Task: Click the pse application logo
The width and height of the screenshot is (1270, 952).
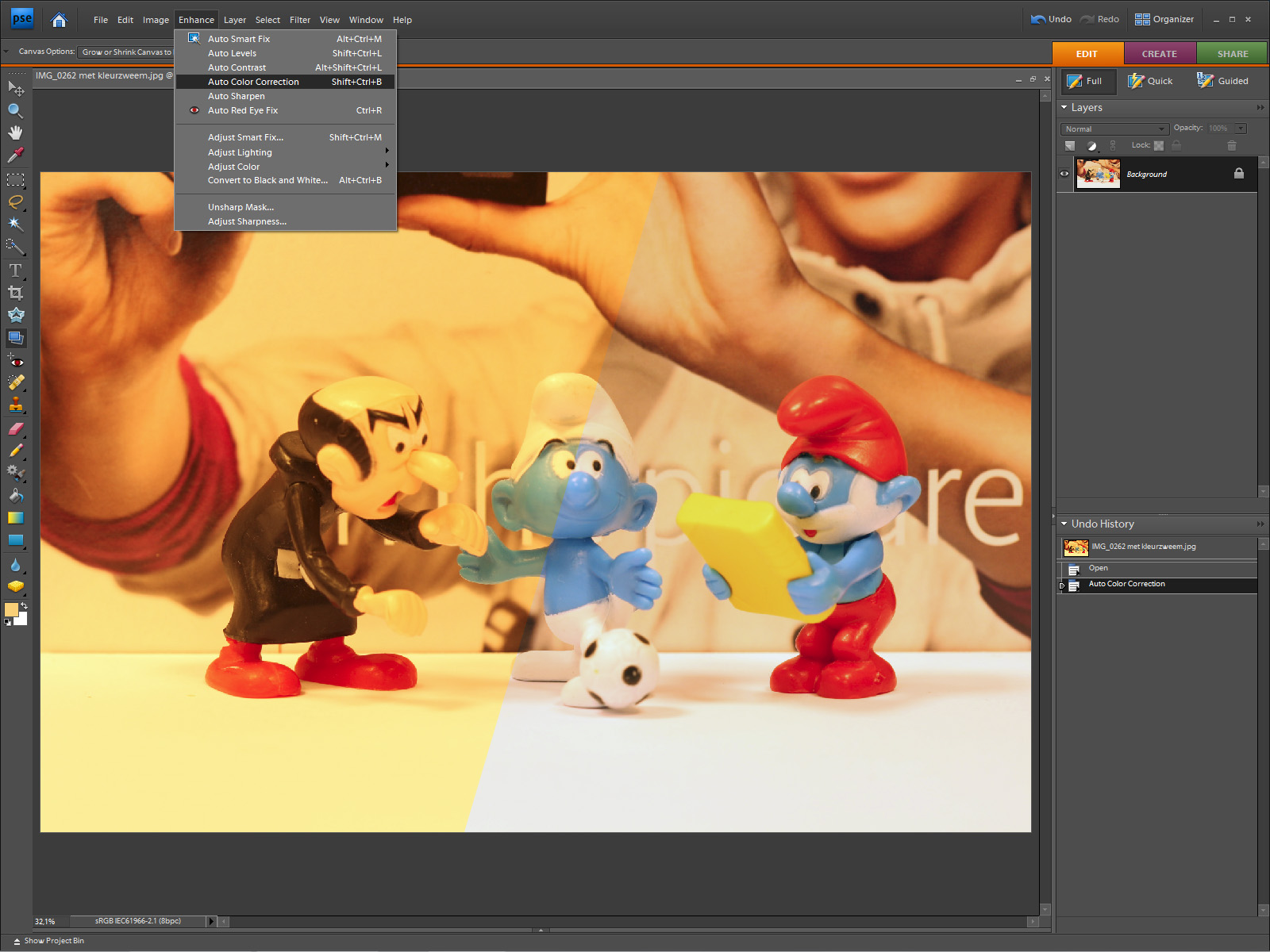Action: pyautogui.click(x=22, y=19)
